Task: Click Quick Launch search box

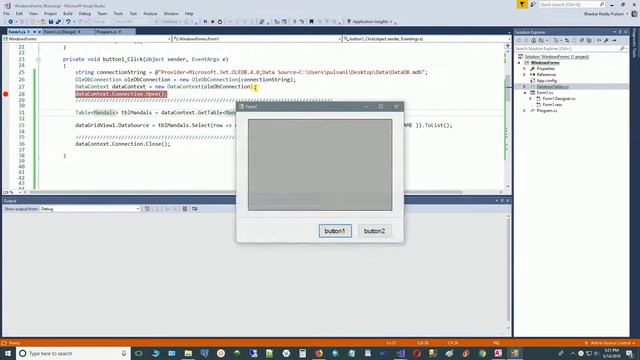Action: click(x=571, y=4)
